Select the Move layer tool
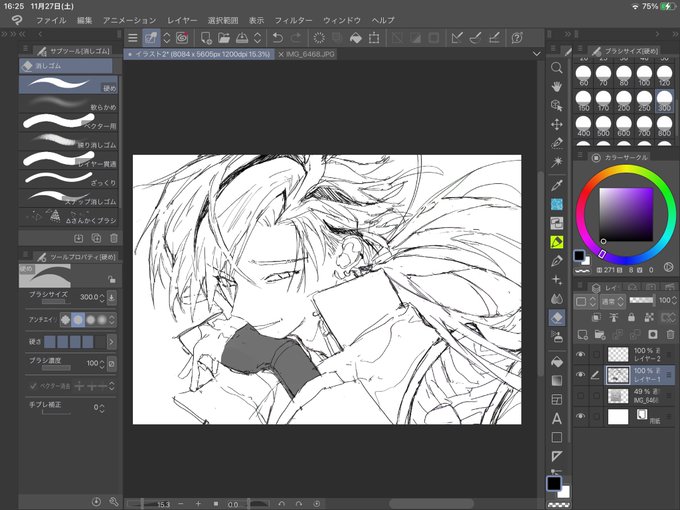 (556, 124)
